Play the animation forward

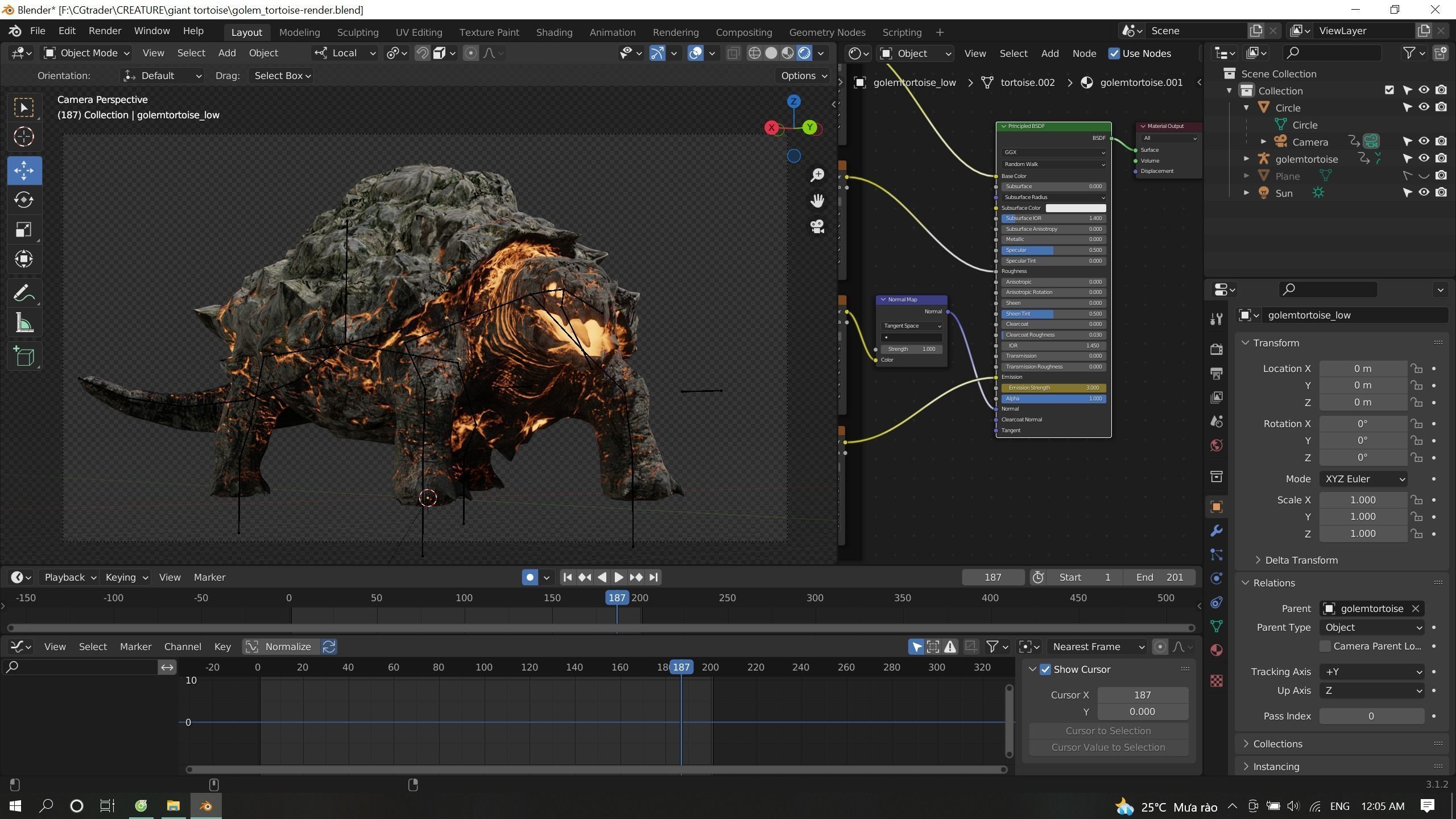[x=619, y=577]
